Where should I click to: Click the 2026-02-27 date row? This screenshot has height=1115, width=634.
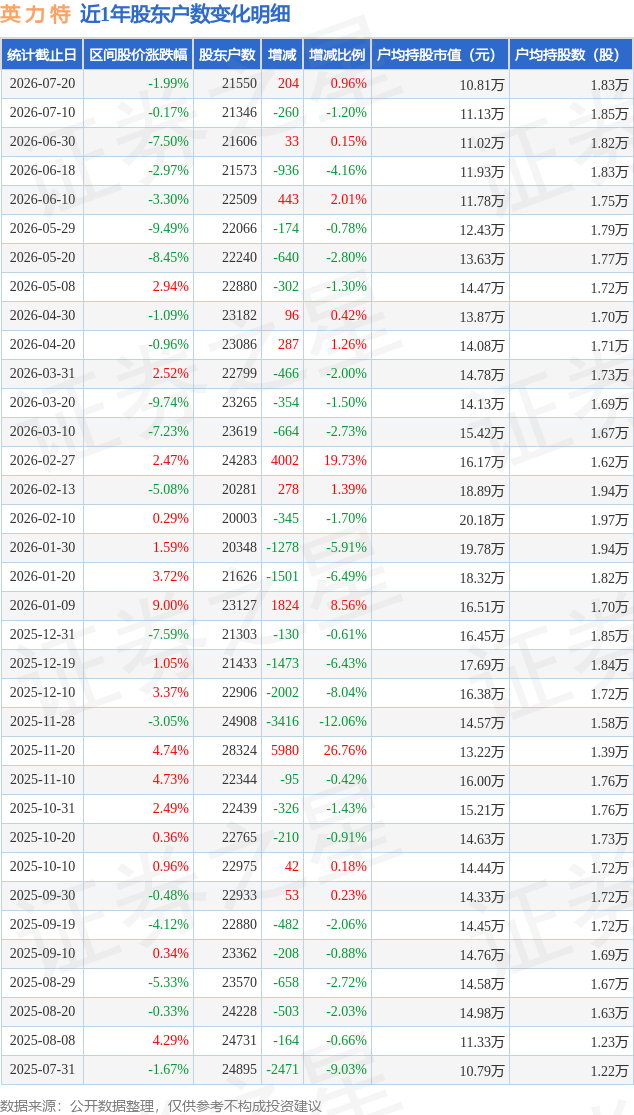317,460
